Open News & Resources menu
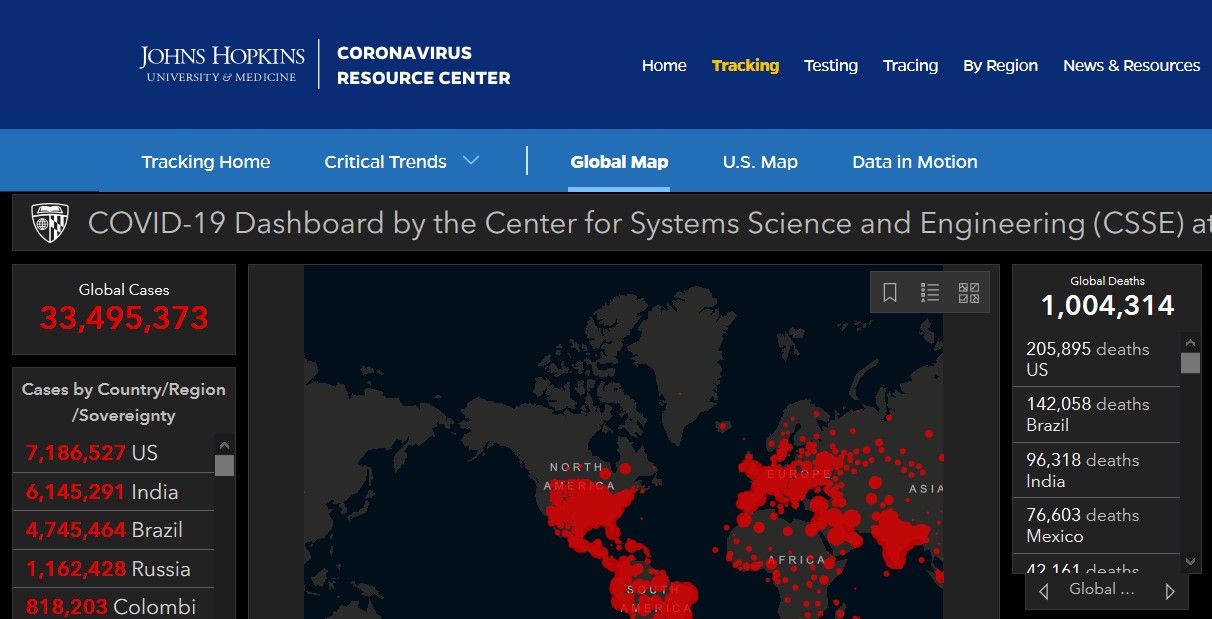This screenshot has height=619, width=1212. 1131,65
